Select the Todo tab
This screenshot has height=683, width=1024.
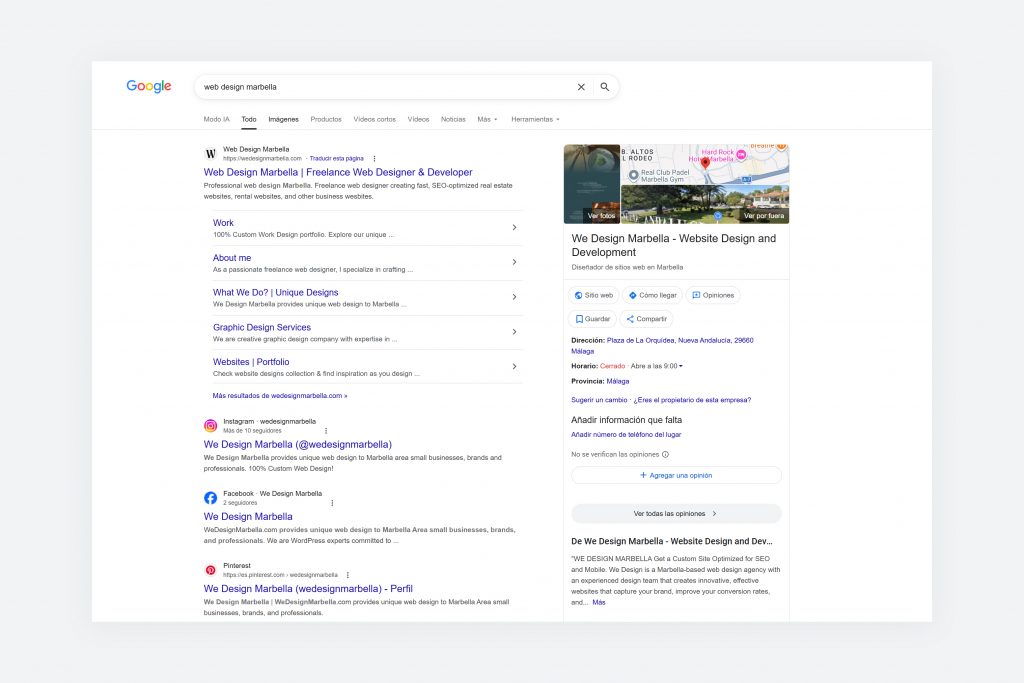coord(249,119)
